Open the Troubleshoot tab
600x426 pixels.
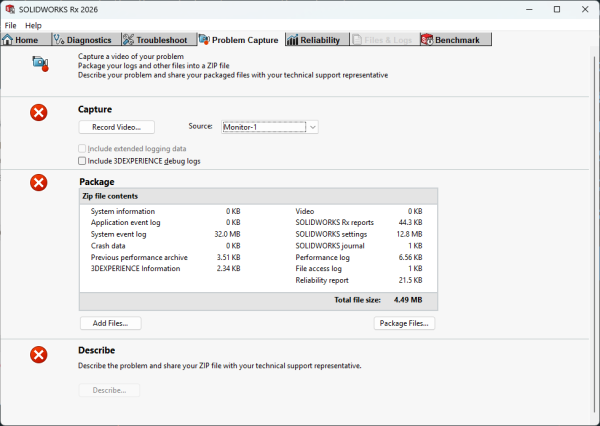point(159,40)
